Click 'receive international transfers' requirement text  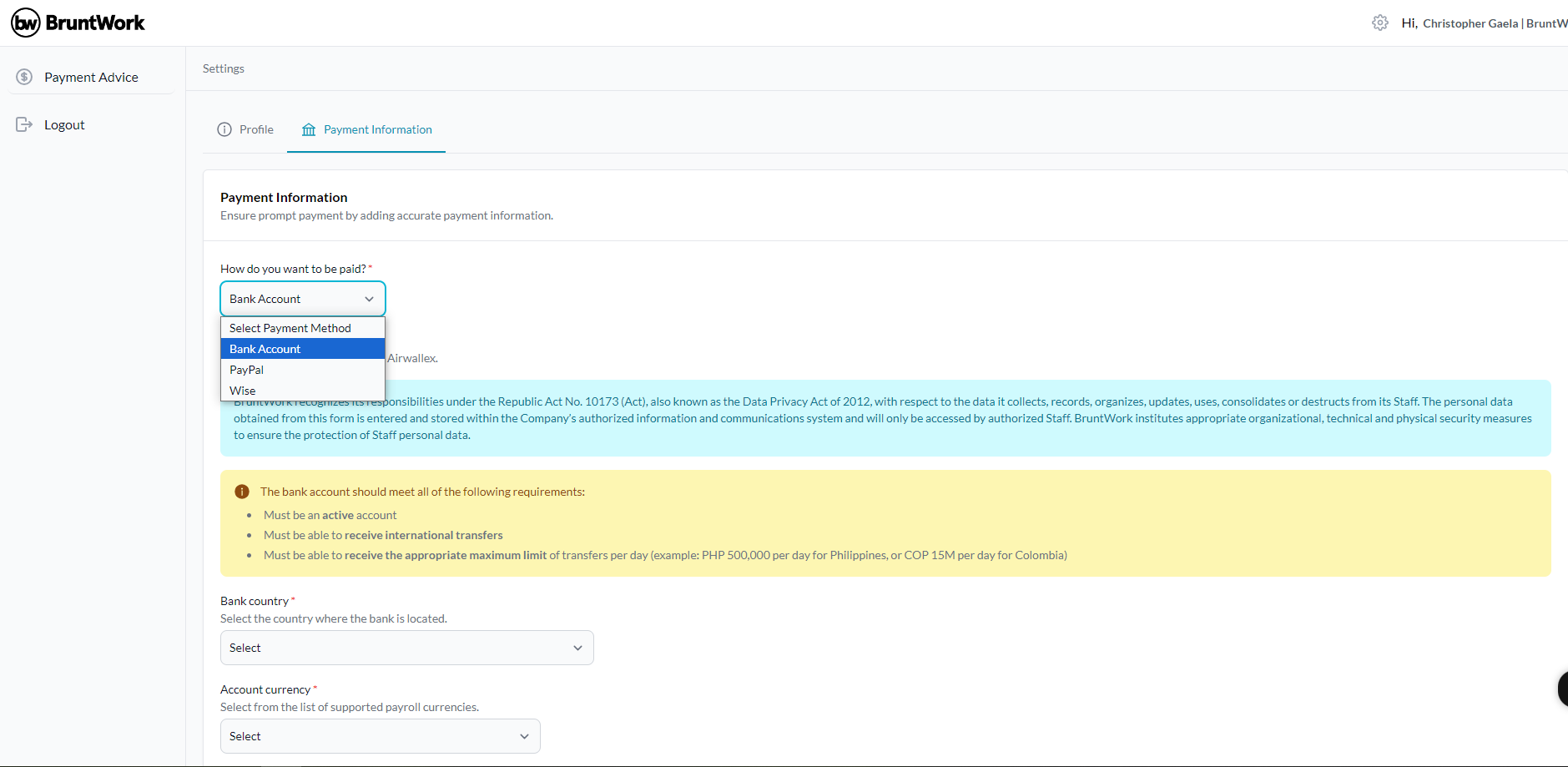(x=424, y=535)
